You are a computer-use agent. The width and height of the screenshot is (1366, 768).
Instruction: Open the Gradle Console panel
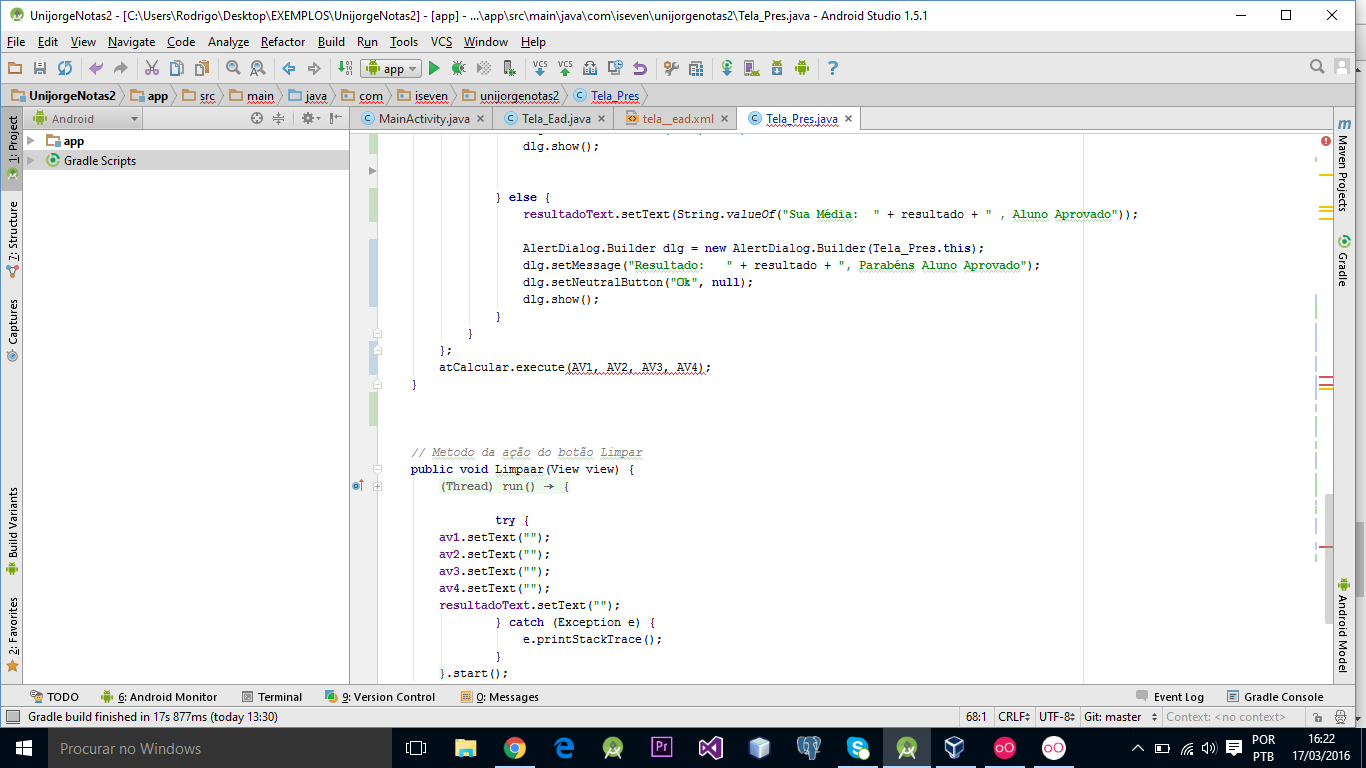[1273, 697]
